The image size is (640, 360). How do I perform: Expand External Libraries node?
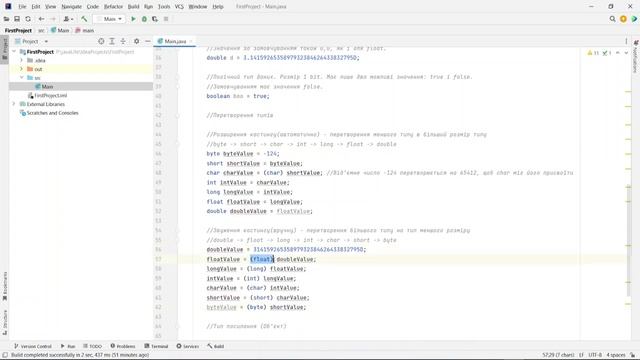coord(14,104)
